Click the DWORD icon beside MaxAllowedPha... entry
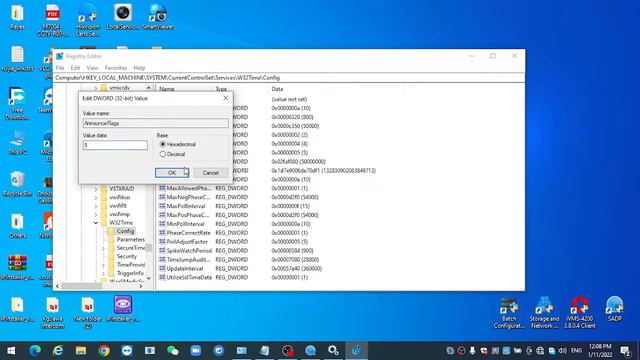The height and width of the screenshot is (360, 640). click(x=162, y=188)
